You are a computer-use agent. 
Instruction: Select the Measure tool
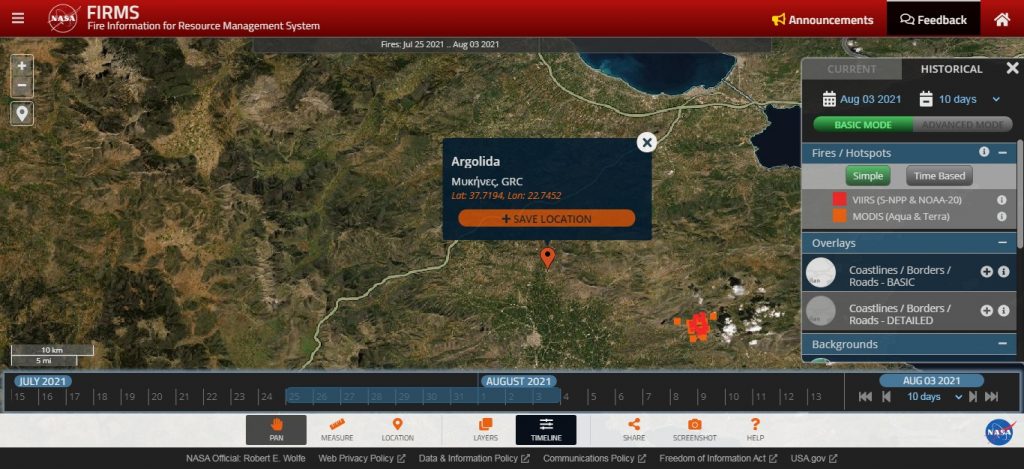pos(337,430)
